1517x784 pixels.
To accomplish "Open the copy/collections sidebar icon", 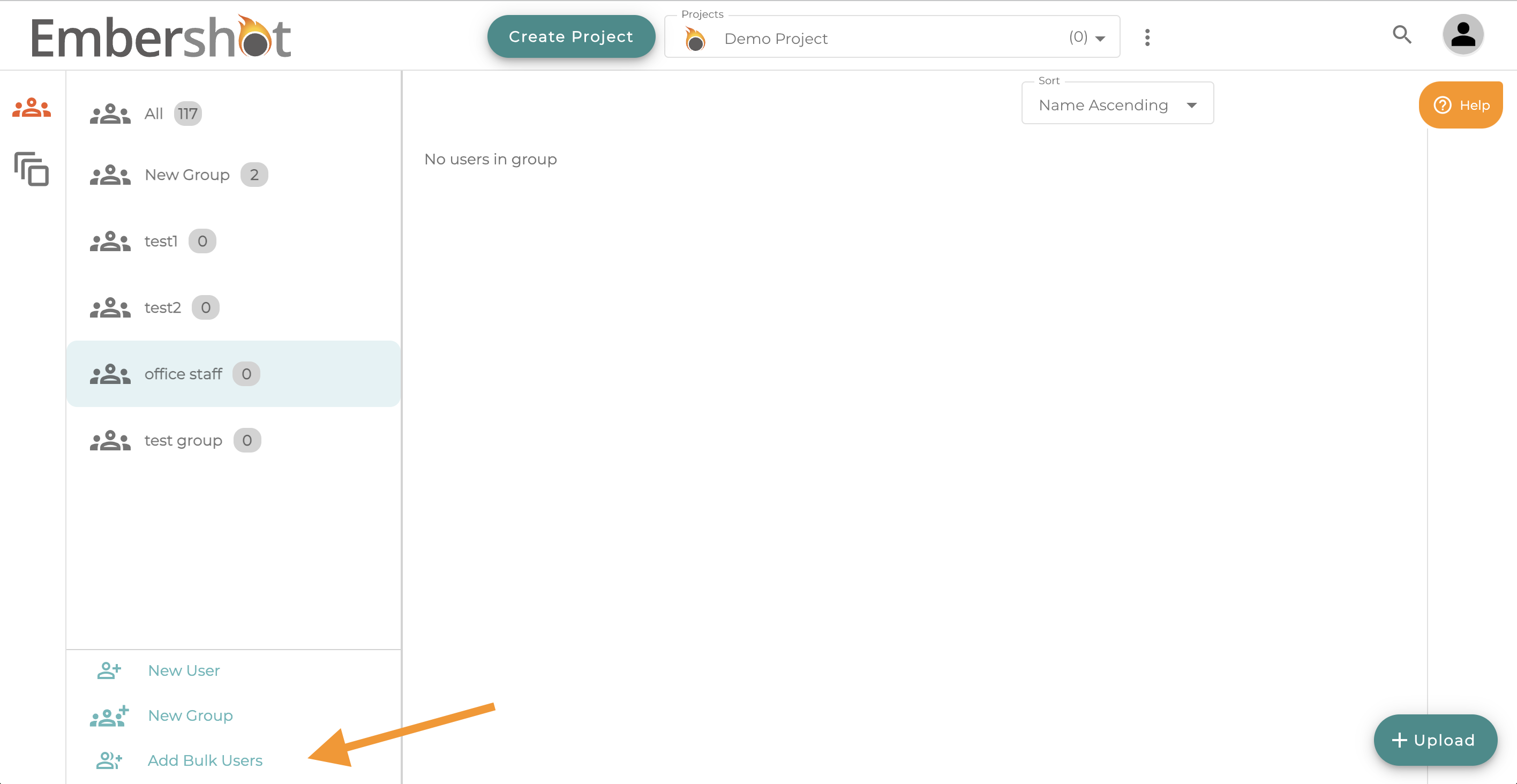I will (x=32, y=170).
